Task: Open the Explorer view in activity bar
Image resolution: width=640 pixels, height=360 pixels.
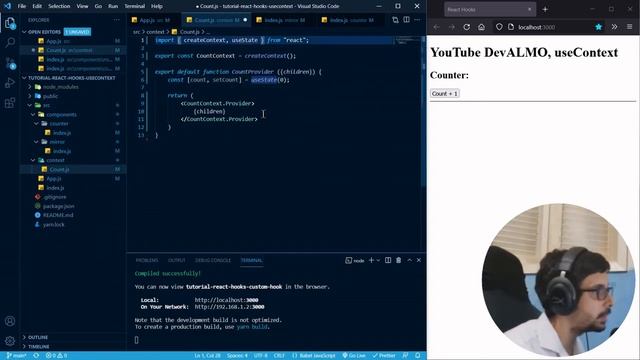Action: tap(10, 23)
